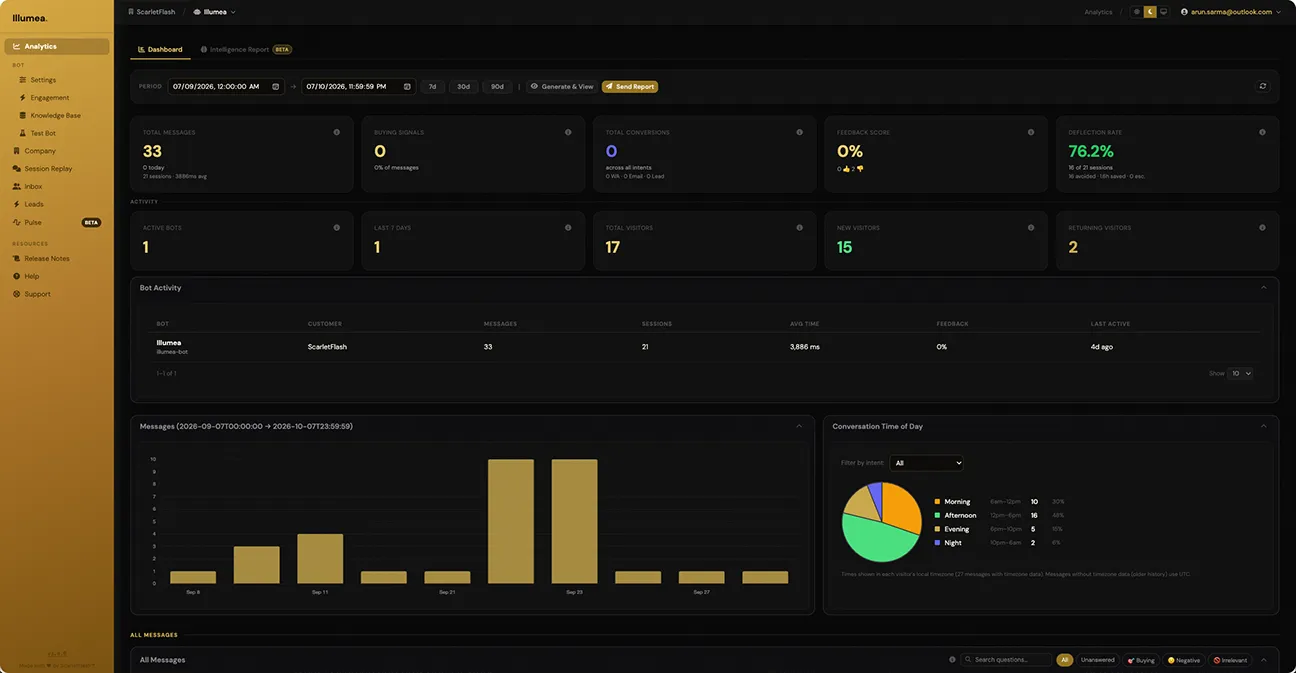Image resolution: width=1296 pixels, height=673 pixels.
Task: Show info for Returning Visitors card
Action: click(1262, 228)
